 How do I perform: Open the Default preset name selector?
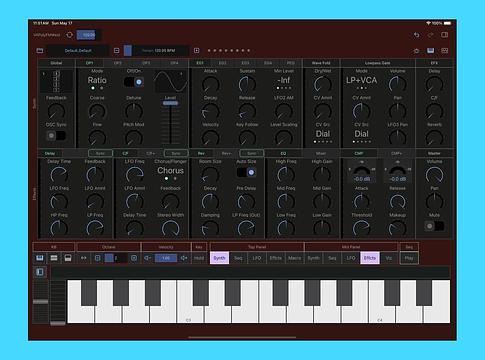[x=78, y=51]
